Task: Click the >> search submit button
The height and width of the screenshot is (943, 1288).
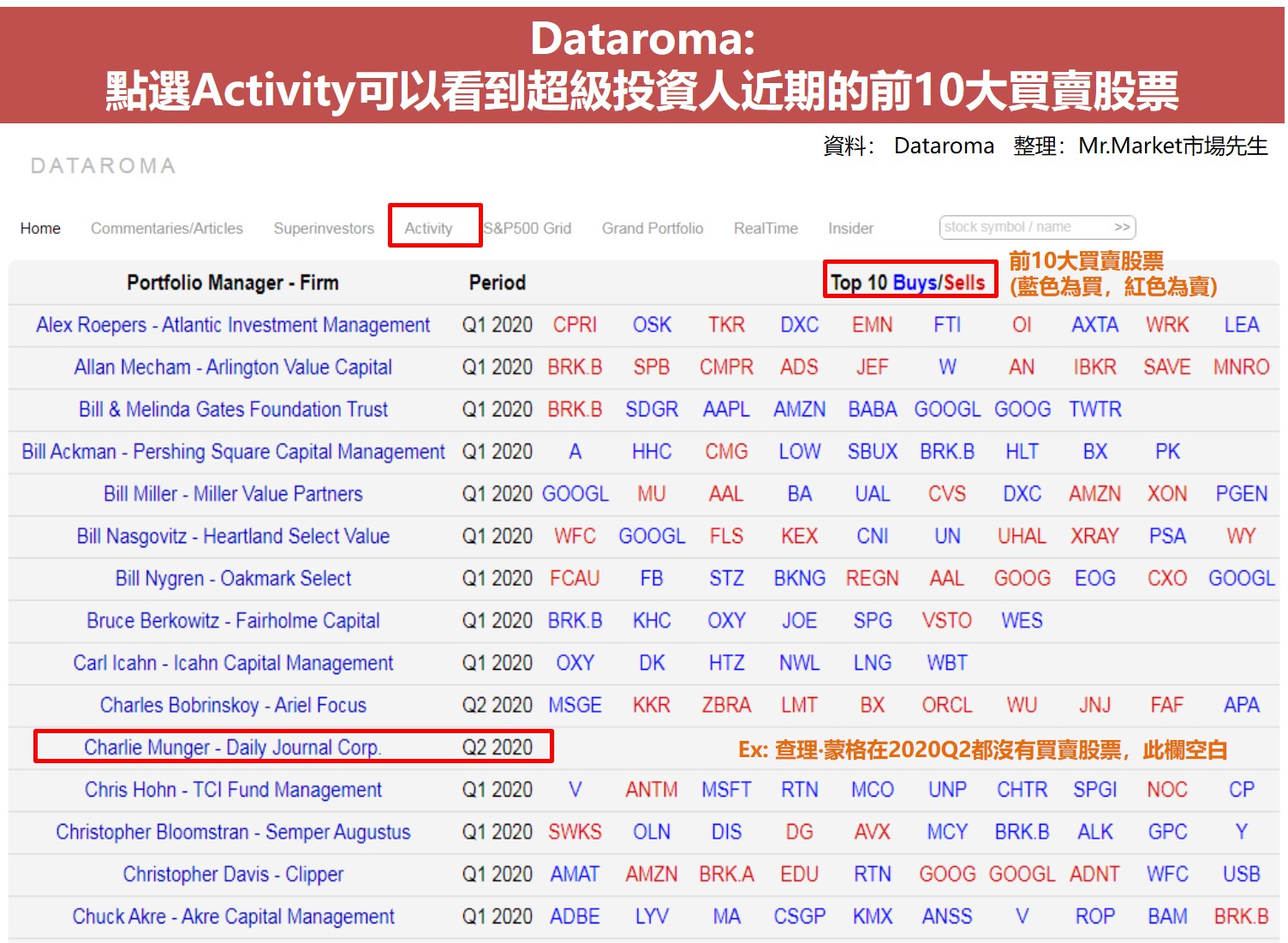Action: (1122, 227)
